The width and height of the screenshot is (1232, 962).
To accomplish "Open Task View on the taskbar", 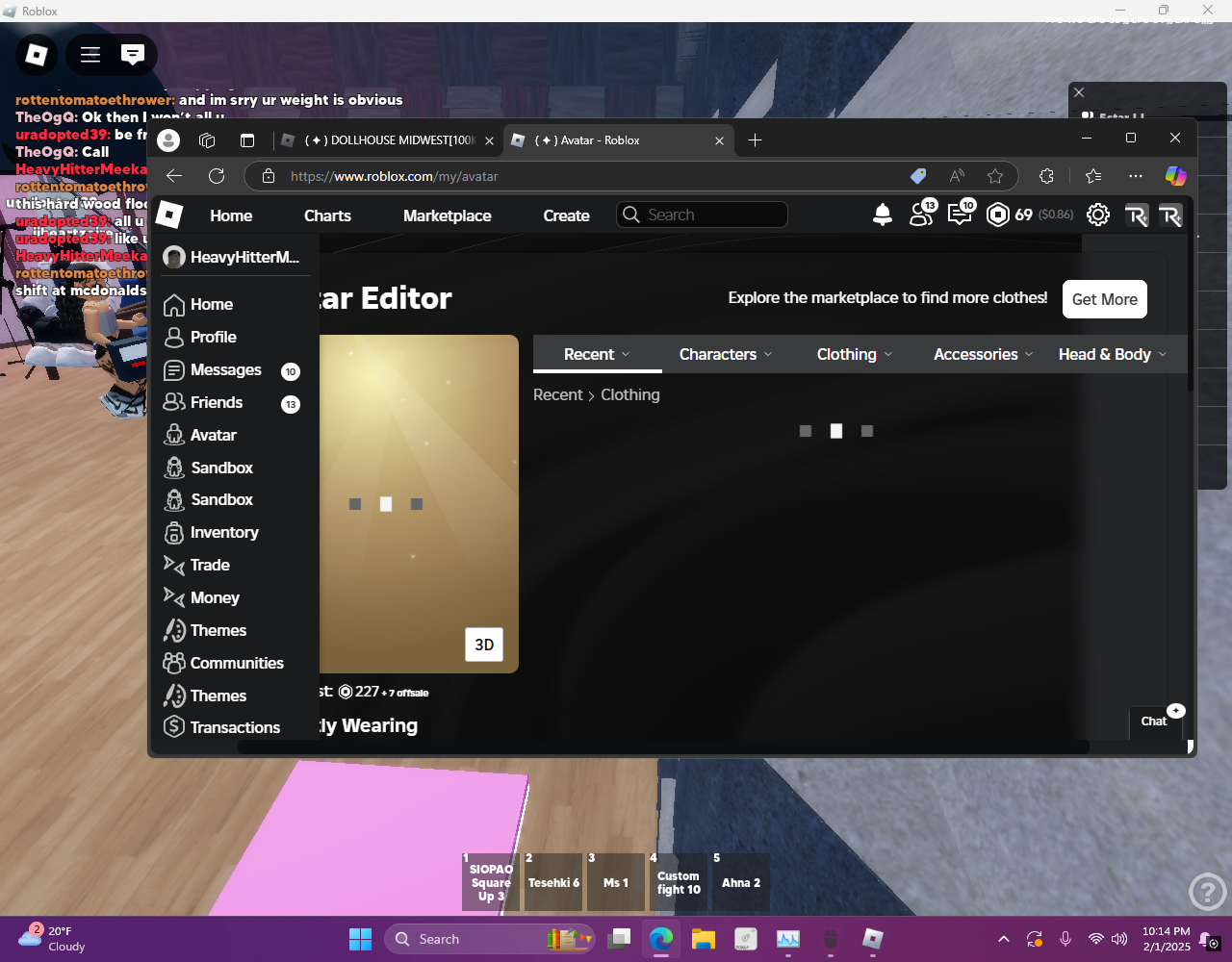I will tap(620, 939).
